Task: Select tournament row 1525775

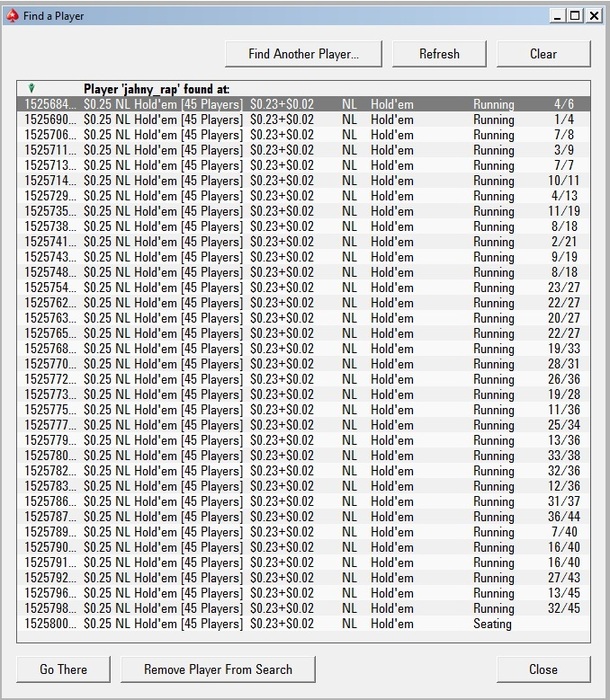Action: point(304,409)
